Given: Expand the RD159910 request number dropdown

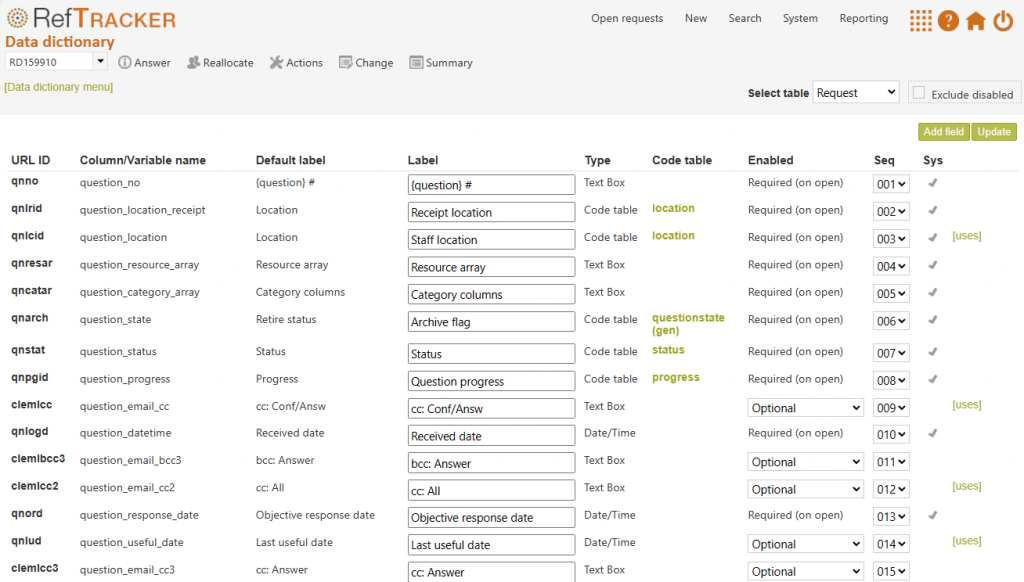Looking at the screenshot, I should point(100,61).
